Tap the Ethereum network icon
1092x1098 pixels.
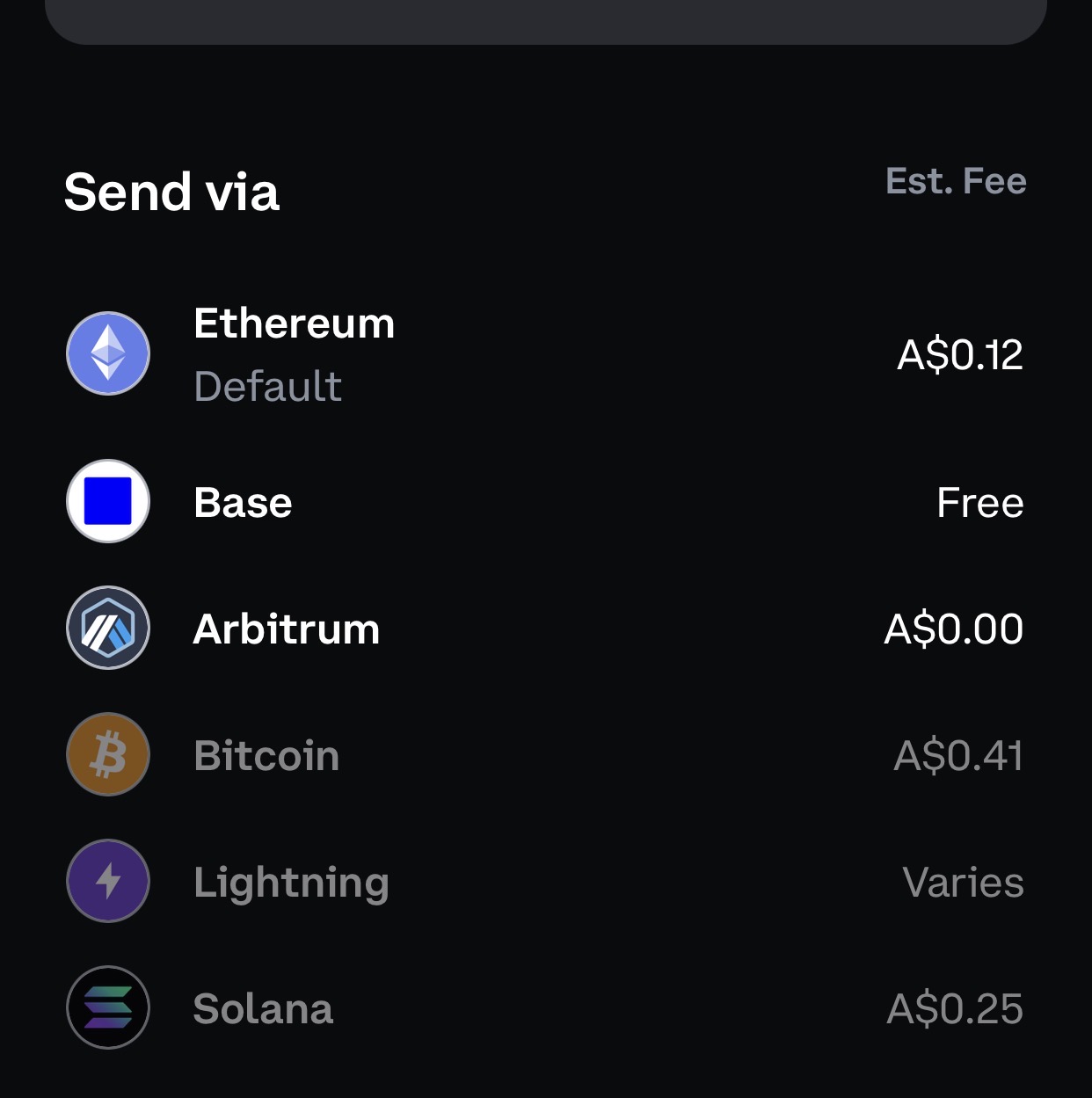tap(108, 353)
